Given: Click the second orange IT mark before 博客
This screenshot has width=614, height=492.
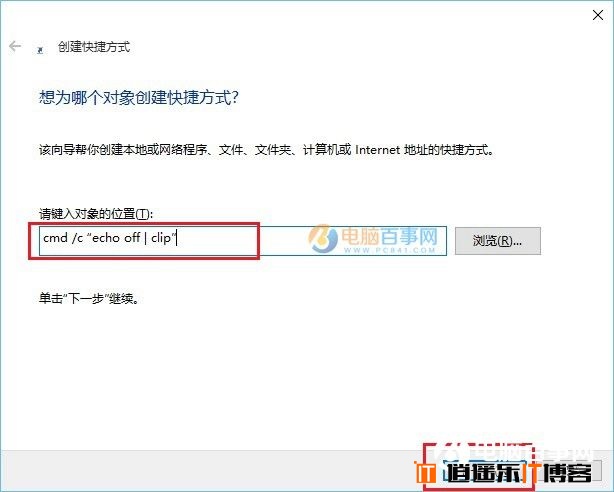Looking at the screenshot, I should pyautogui.click(x=532, y=472).
